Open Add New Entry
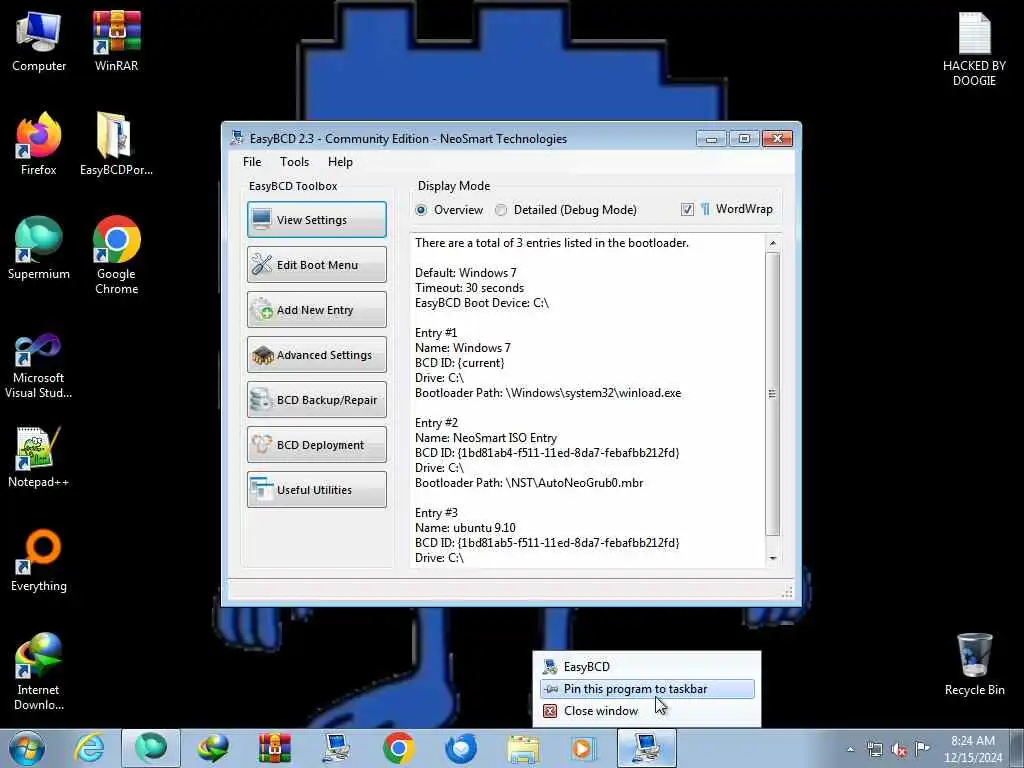The image size is (1024, 768). pos(317,310)
